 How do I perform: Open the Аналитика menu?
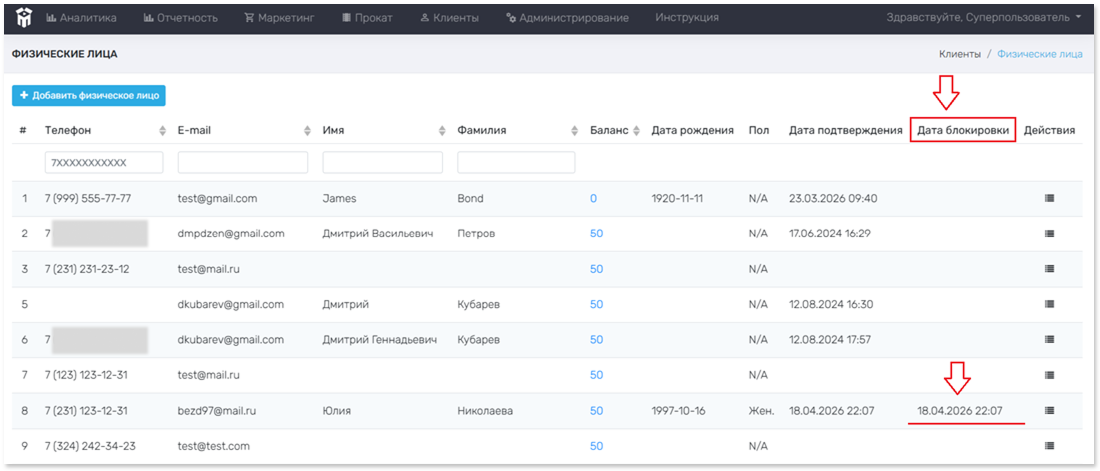coord(81,18)
